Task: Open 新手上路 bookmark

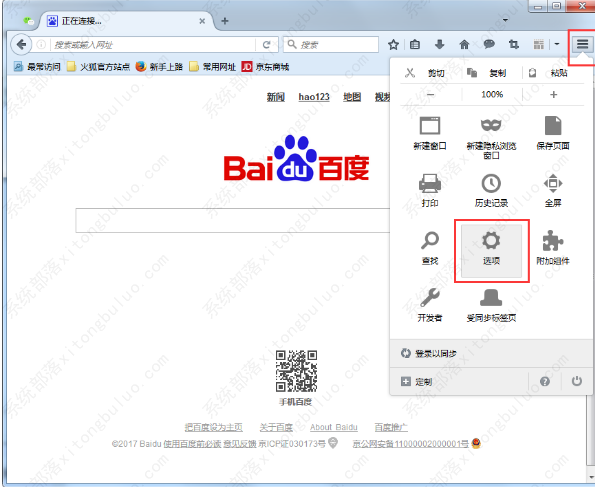Action: pos(159,67)
